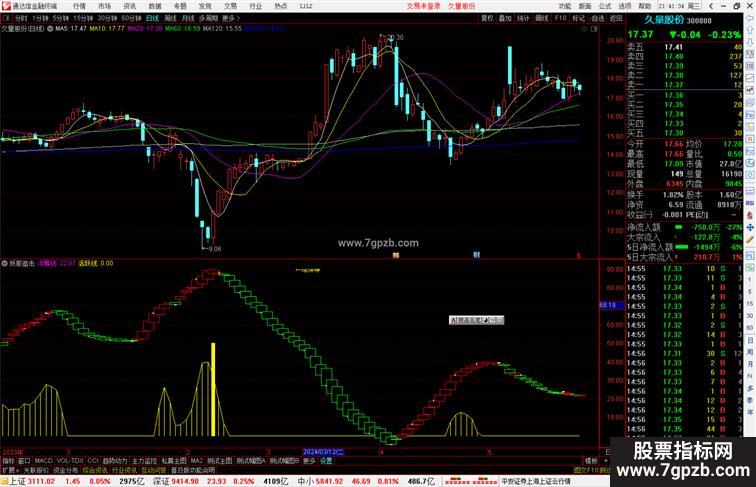Click the chart settings circle icon beside 久量股份(日线)
The height and width of the screenshot is (487, 756).
(x=50, y=29)
